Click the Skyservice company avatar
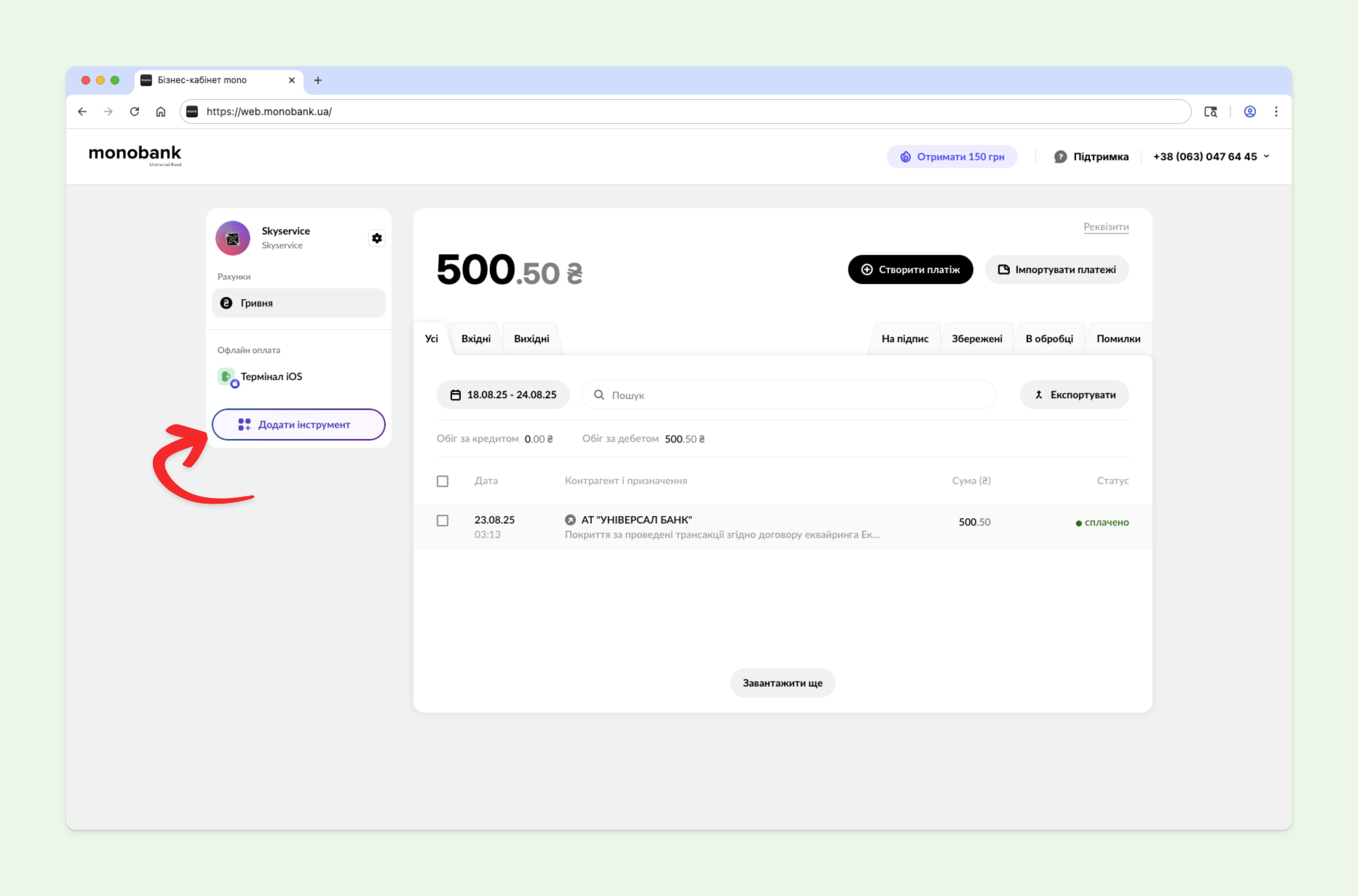Image resolution: width=1358 pixels, height=896 pixels. [233, 238]
